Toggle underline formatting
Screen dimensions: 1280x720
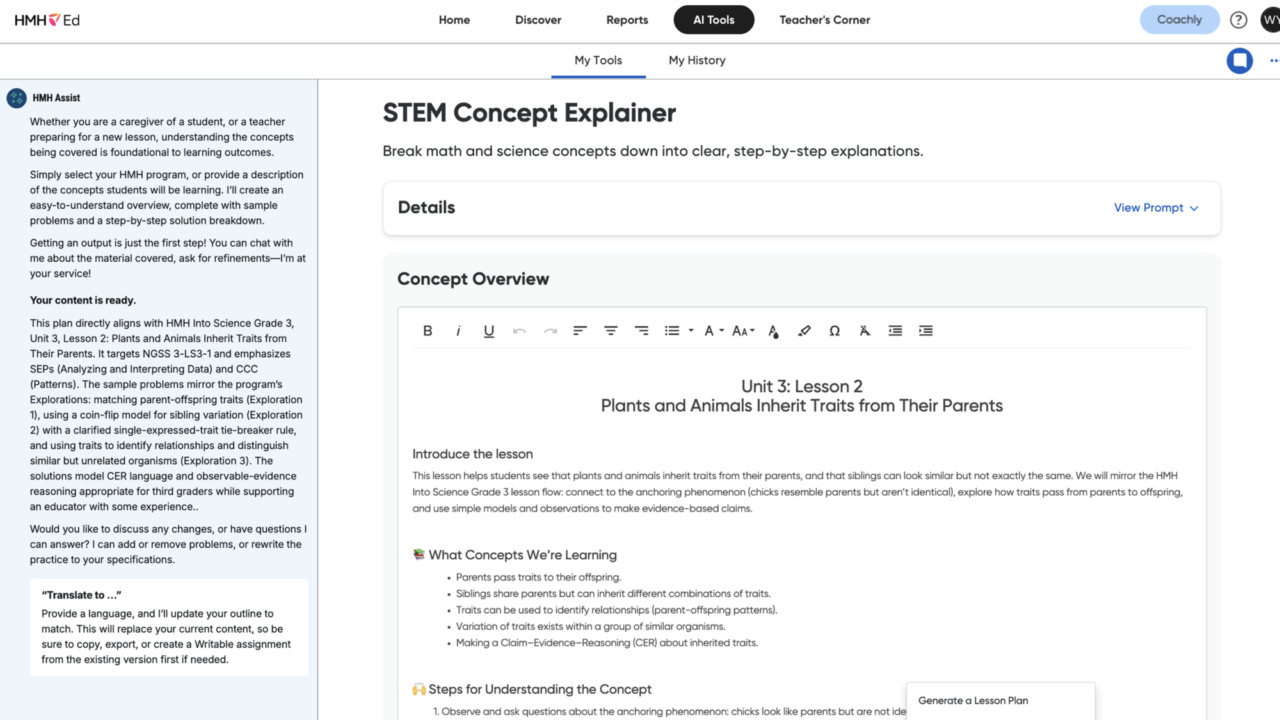tap(488, 330)
